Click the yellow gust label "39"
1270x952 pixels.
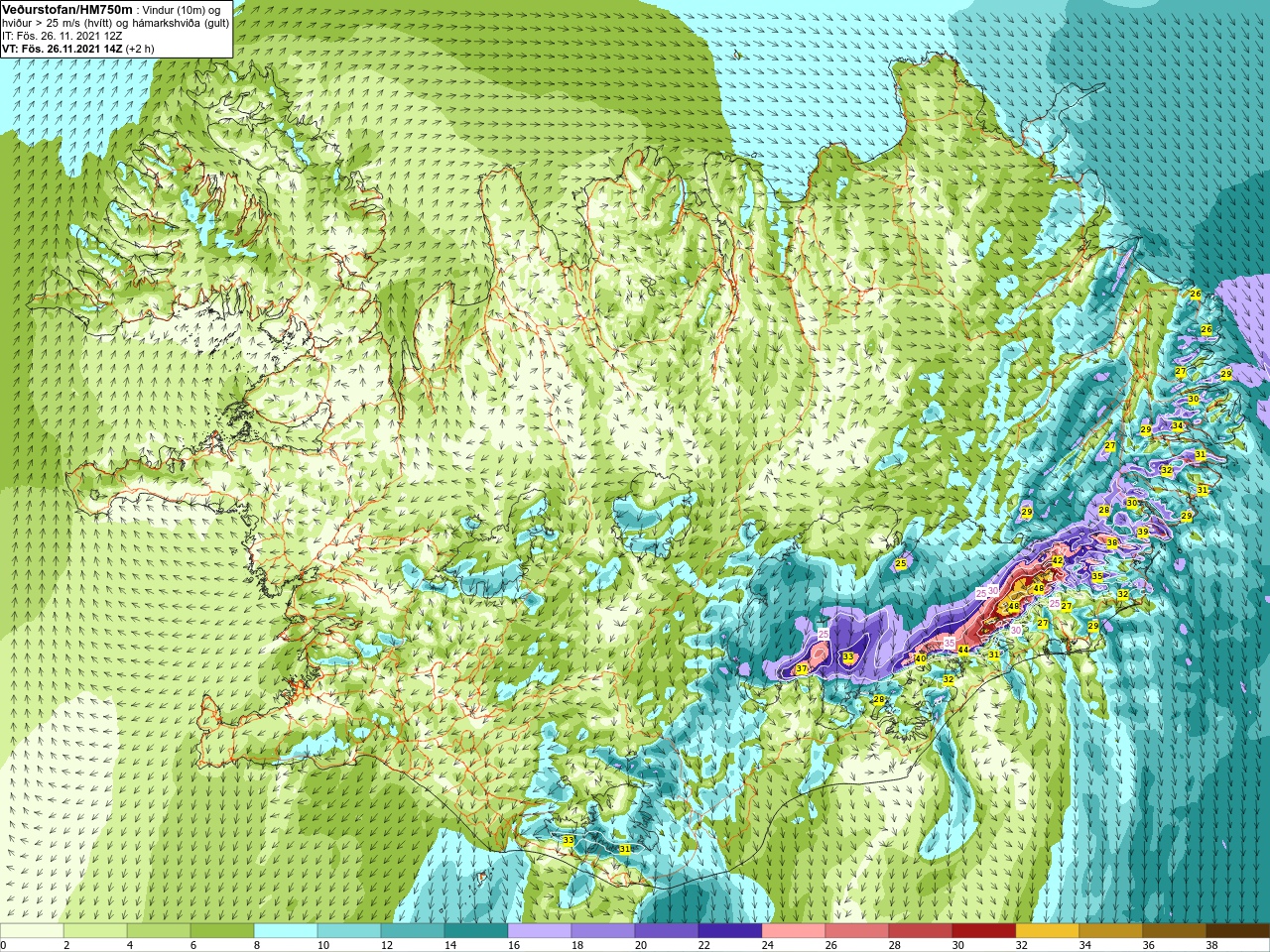[1142, 533]
